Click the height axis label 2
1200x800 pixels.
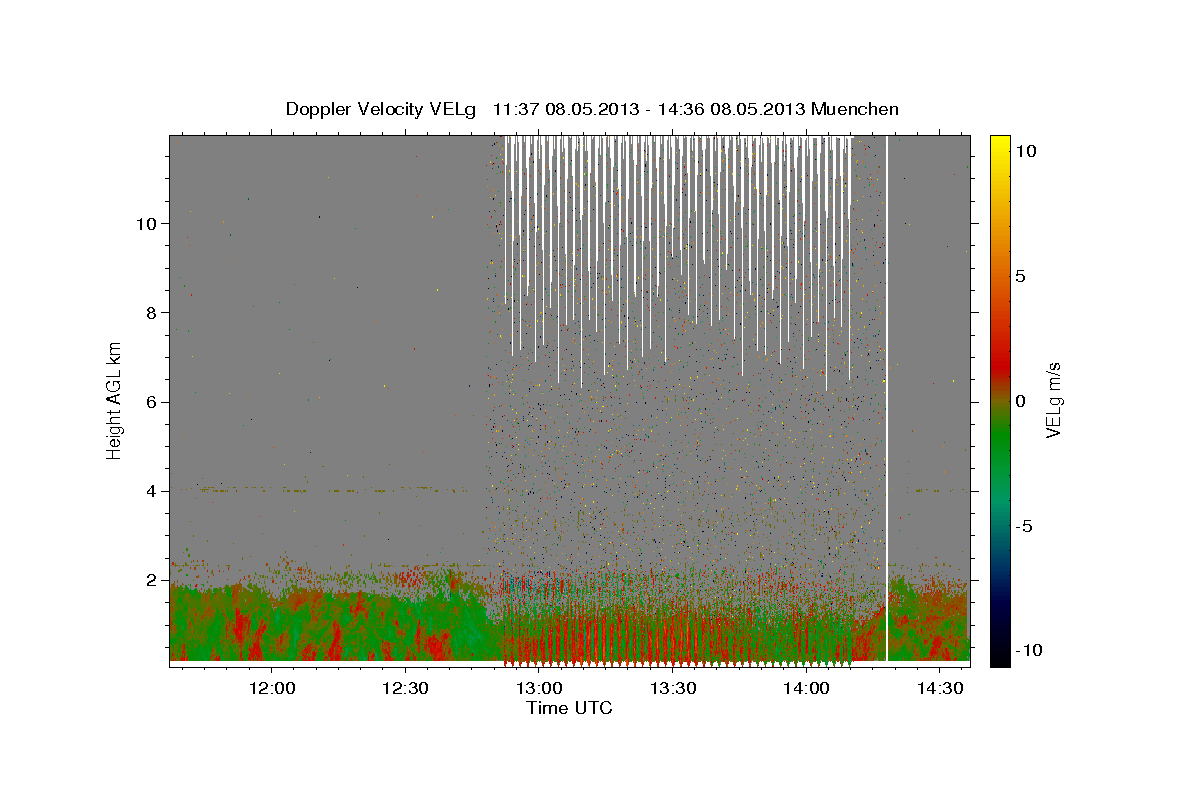coord(150,580)
